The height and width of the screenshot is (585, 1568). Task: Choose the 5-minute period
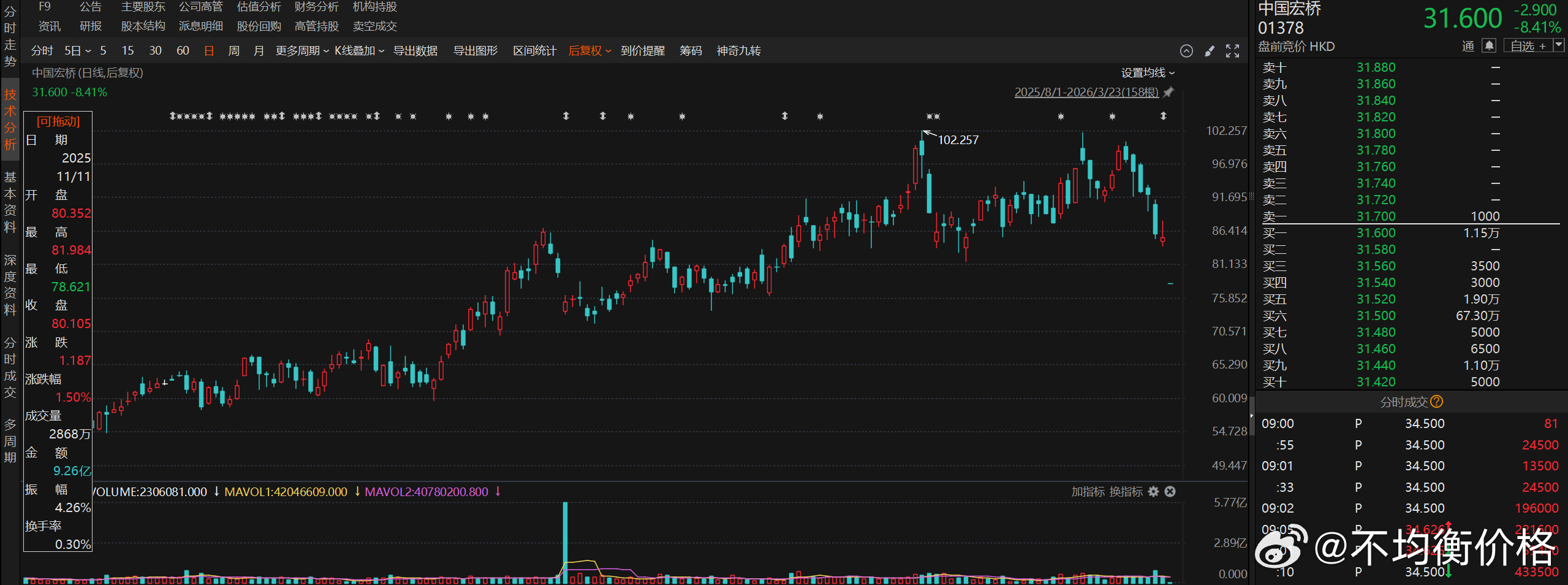click(x=103, y=51)
